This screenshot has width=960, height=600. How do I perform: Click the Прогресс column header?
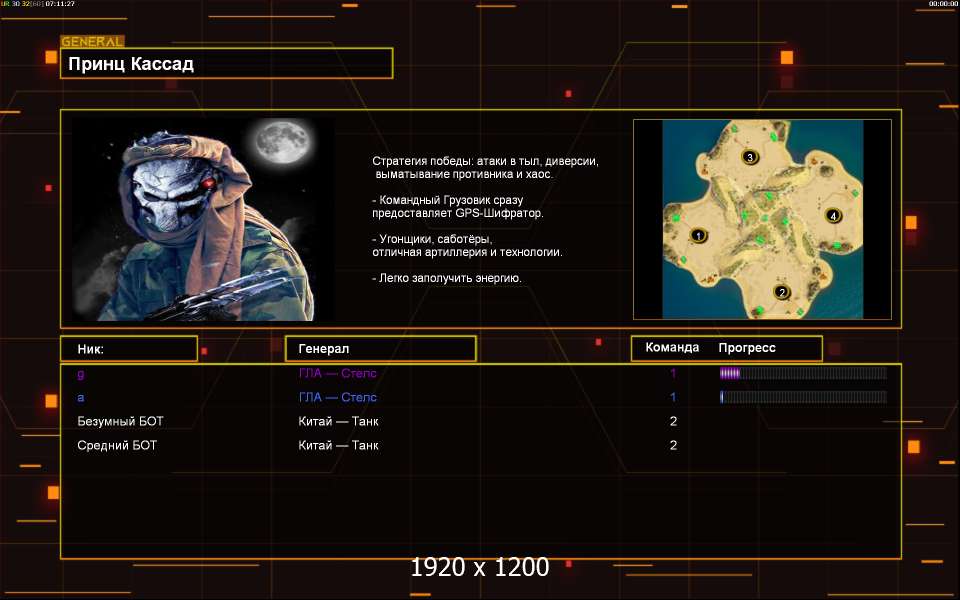[x=747, y=348]
